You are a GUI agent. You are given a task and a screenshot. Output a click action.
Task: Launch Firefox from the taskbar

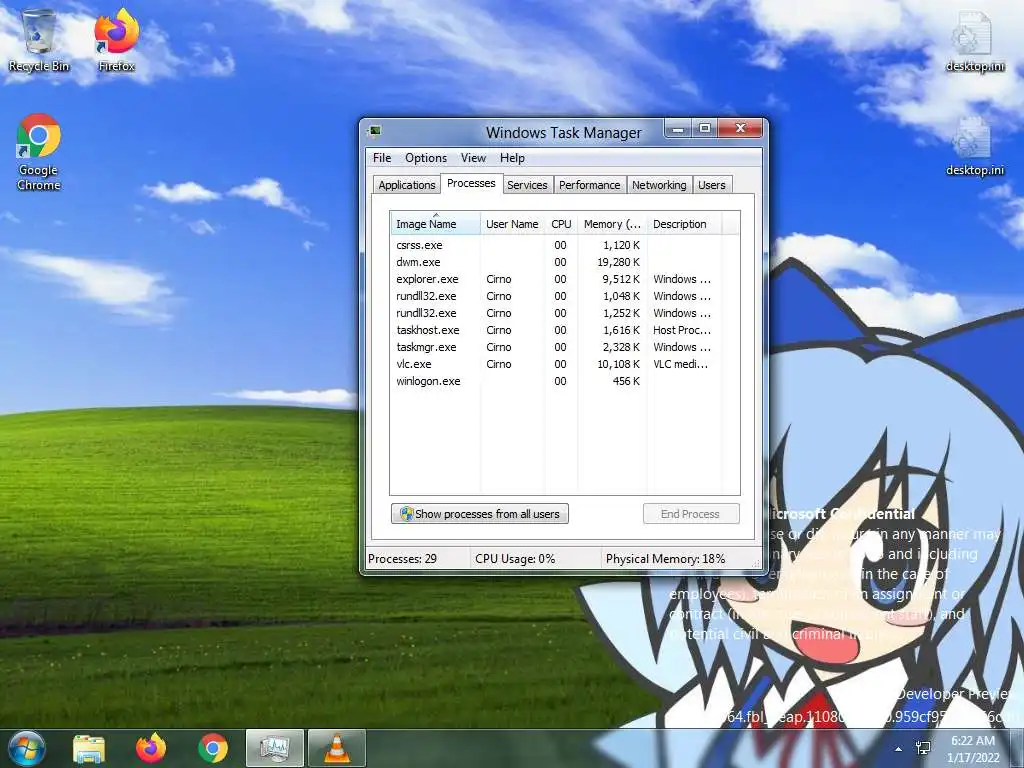coord(151,748)
